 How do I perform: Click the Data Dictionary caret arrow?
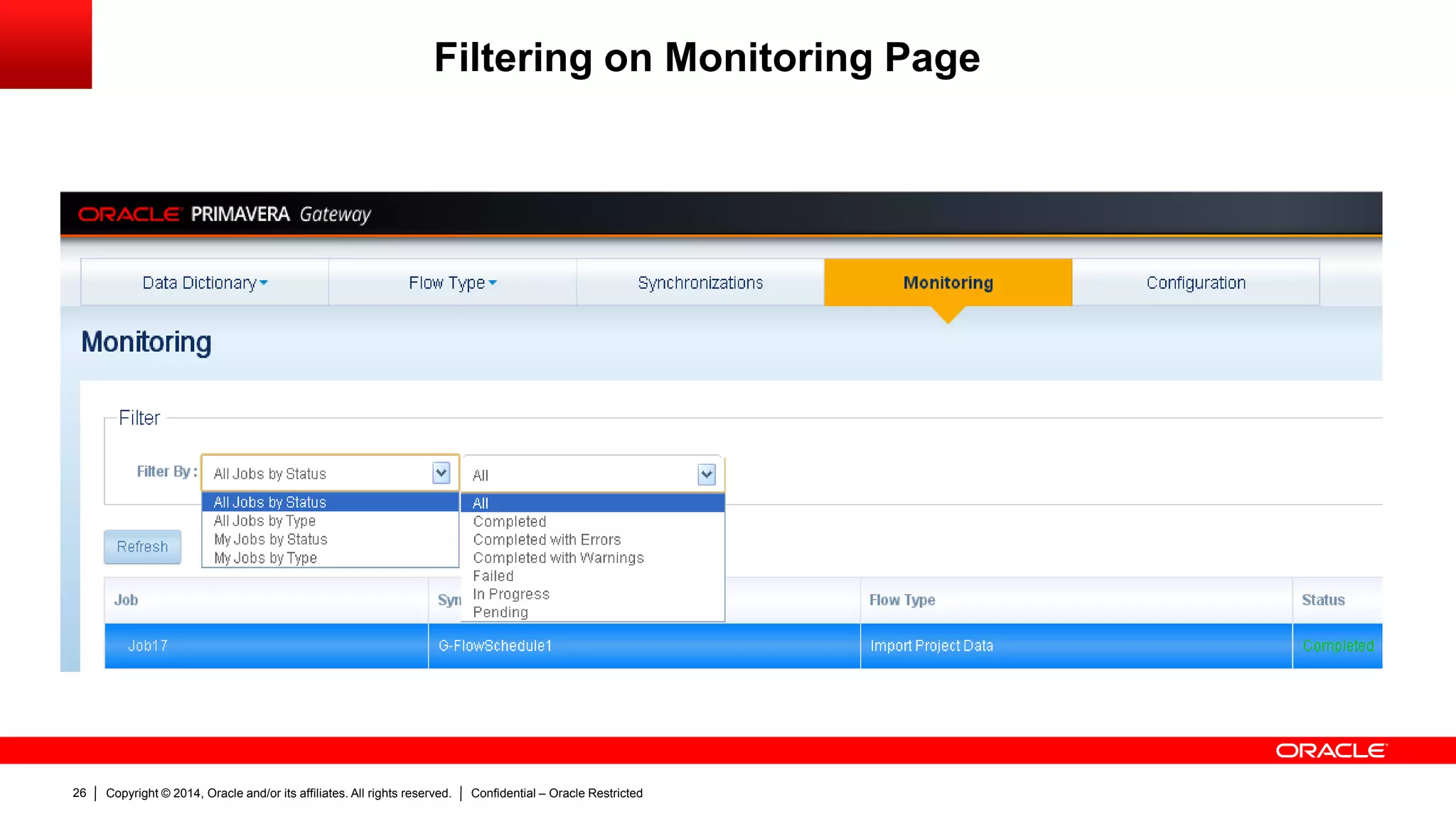point(264,283)
